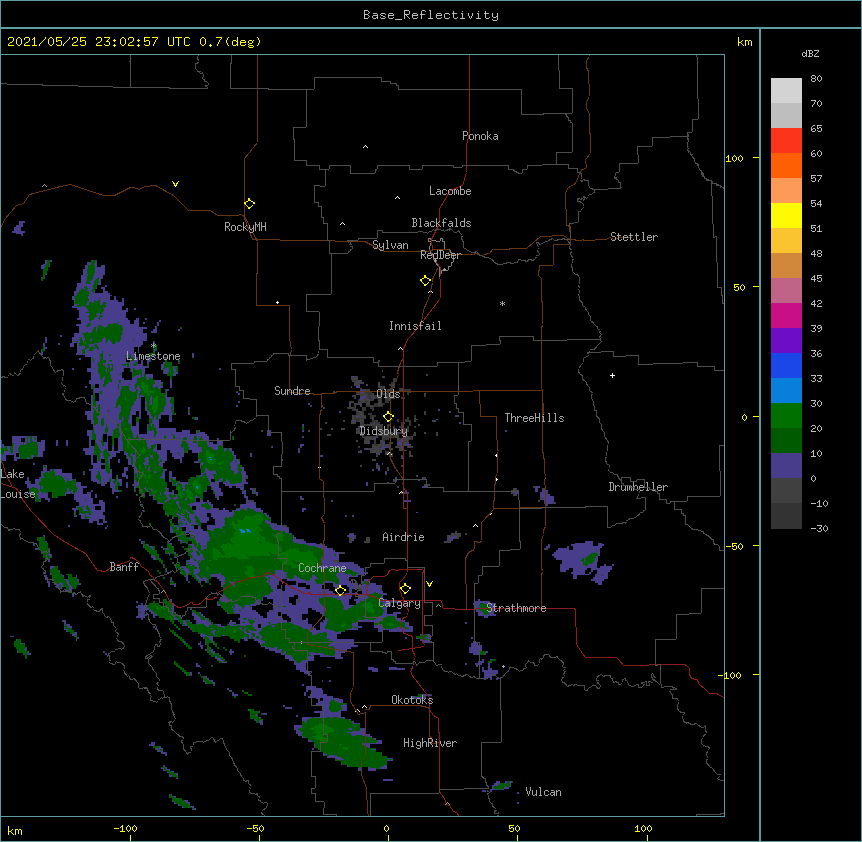Click the ThreeHills city label
The width and height of the screenshot is (862, 842).
[x=534, y=418]
